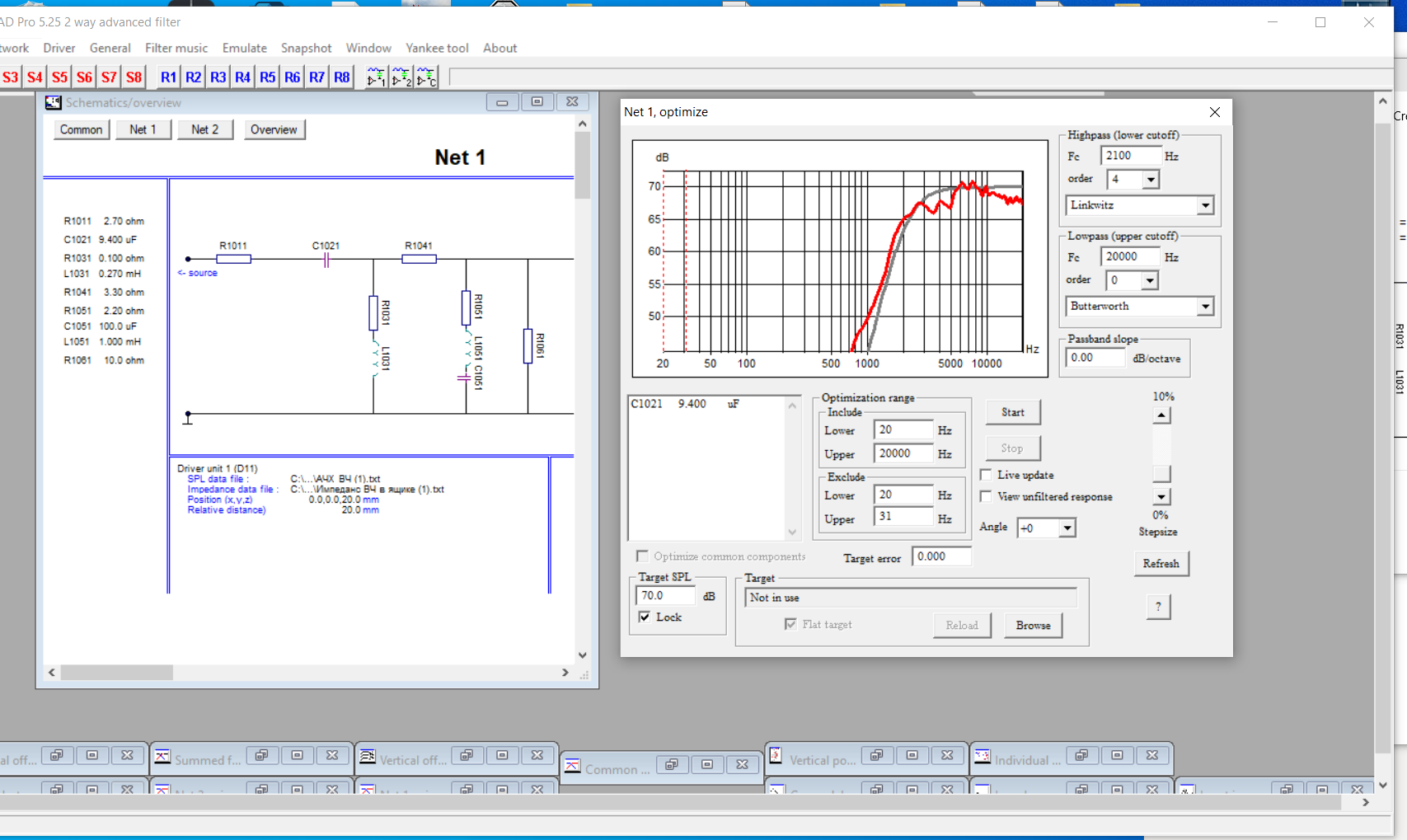Click the Refresh button
Screen dimensions: 1407x840
pos(1161,564)
